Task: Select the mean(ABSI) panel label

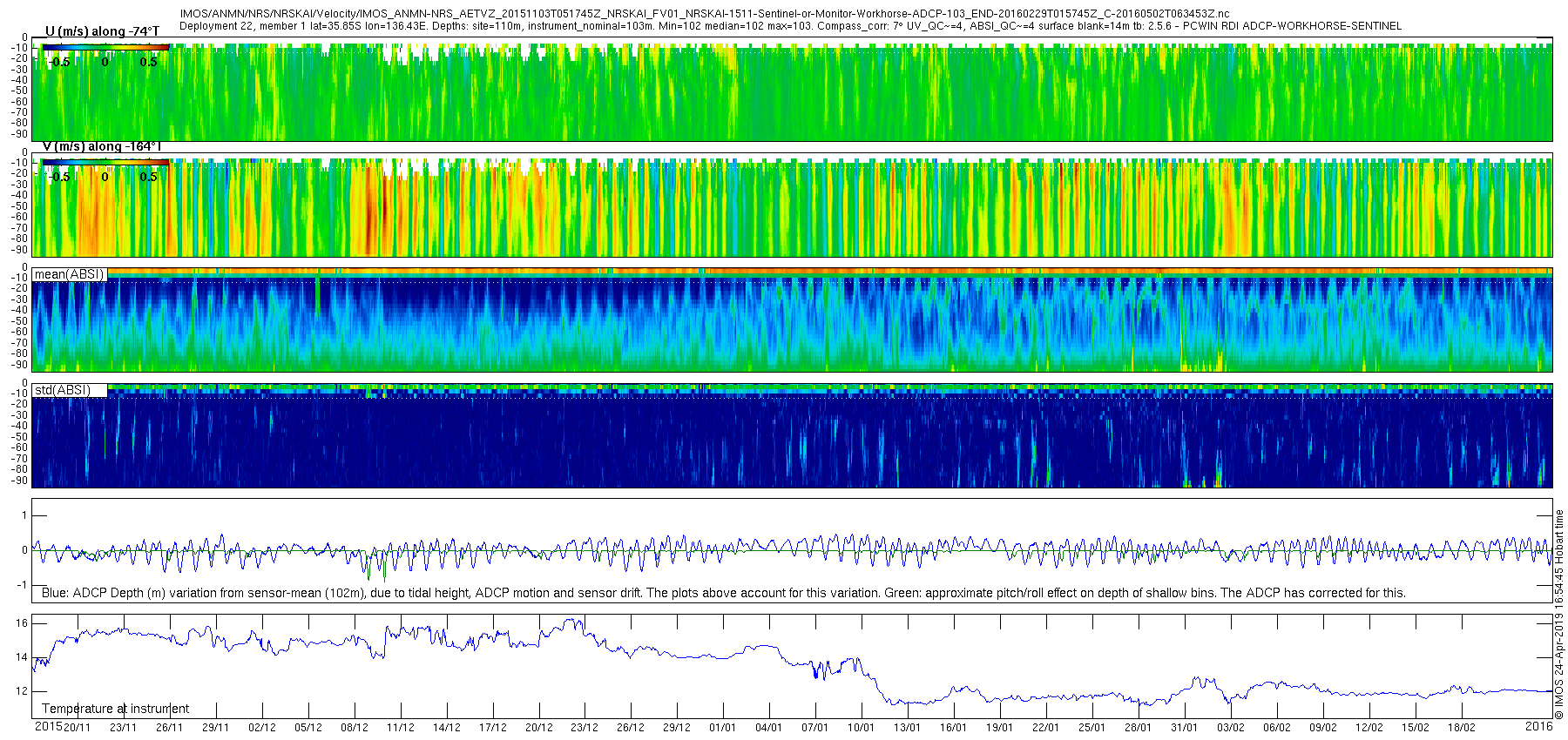Action: tap(69, 274)
